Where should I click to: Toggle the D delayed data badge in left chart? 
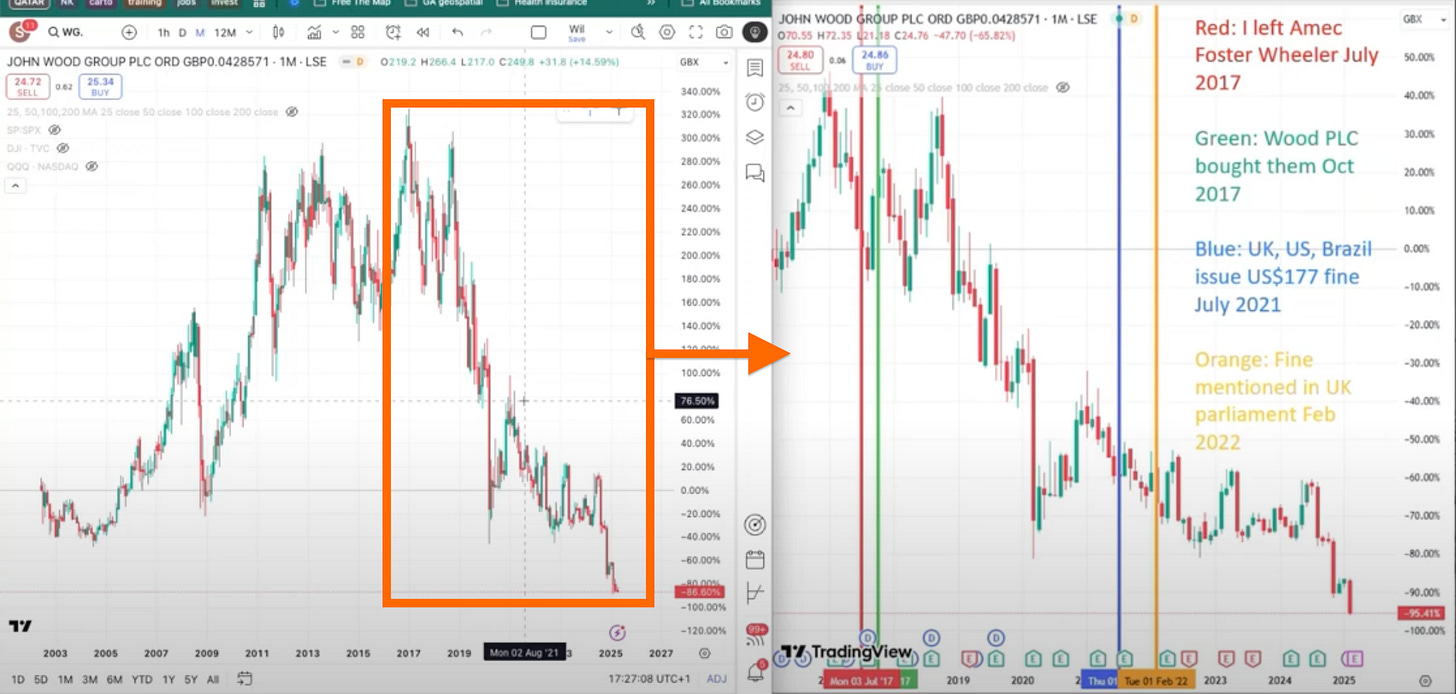(360, 62)
